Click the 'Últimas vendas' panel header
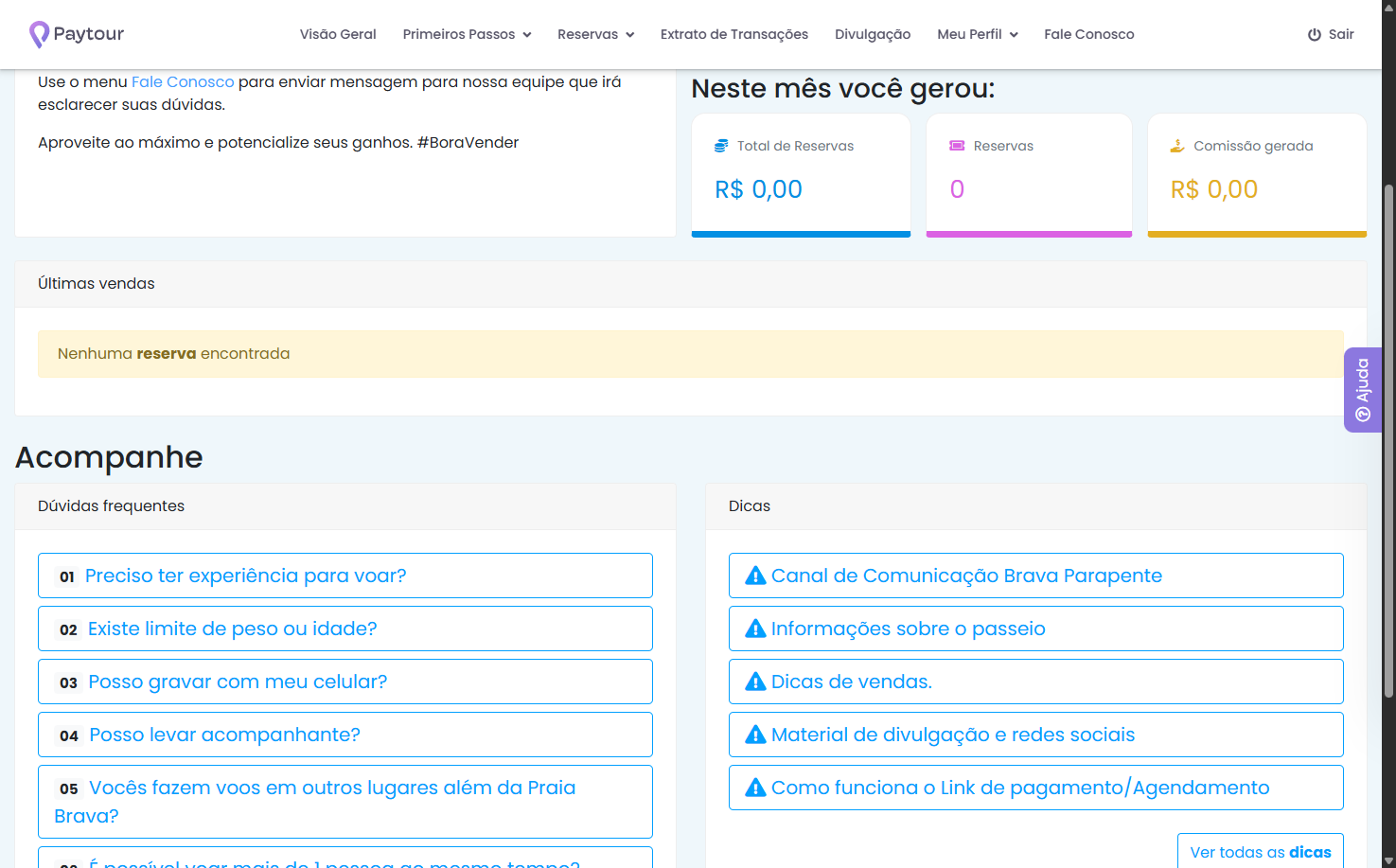The image size is (1396, 868). (691, 284)
